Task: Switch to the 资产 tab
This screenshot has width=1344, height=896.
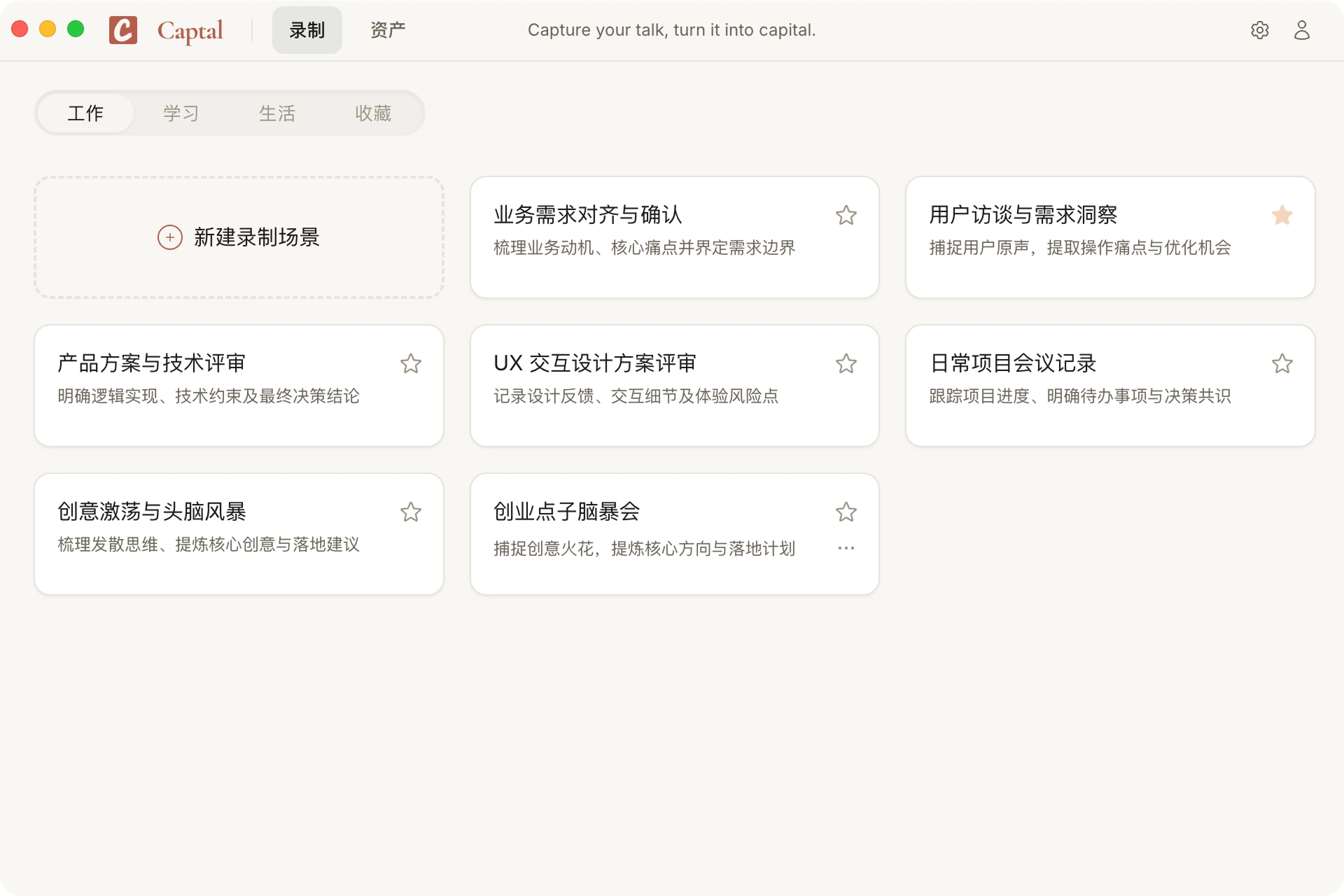Action: (x=387, y=29)
